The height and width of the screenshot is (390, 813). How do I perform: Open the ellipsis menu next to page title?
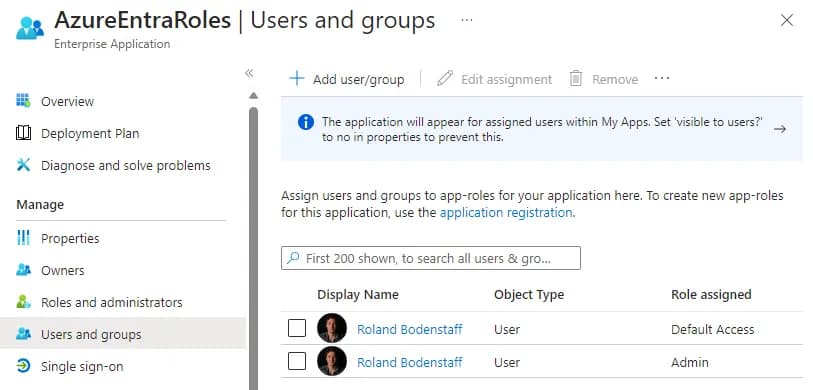point(467,20)
